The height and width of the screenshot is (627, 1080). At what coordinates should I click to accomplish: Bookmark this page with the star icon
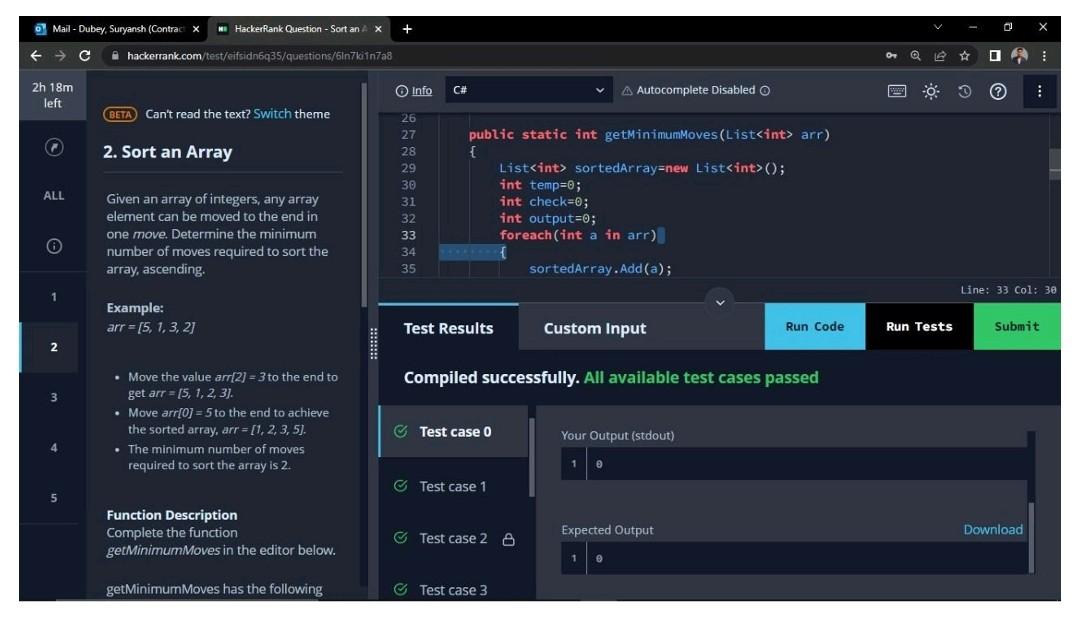click(x=964, y=56)
